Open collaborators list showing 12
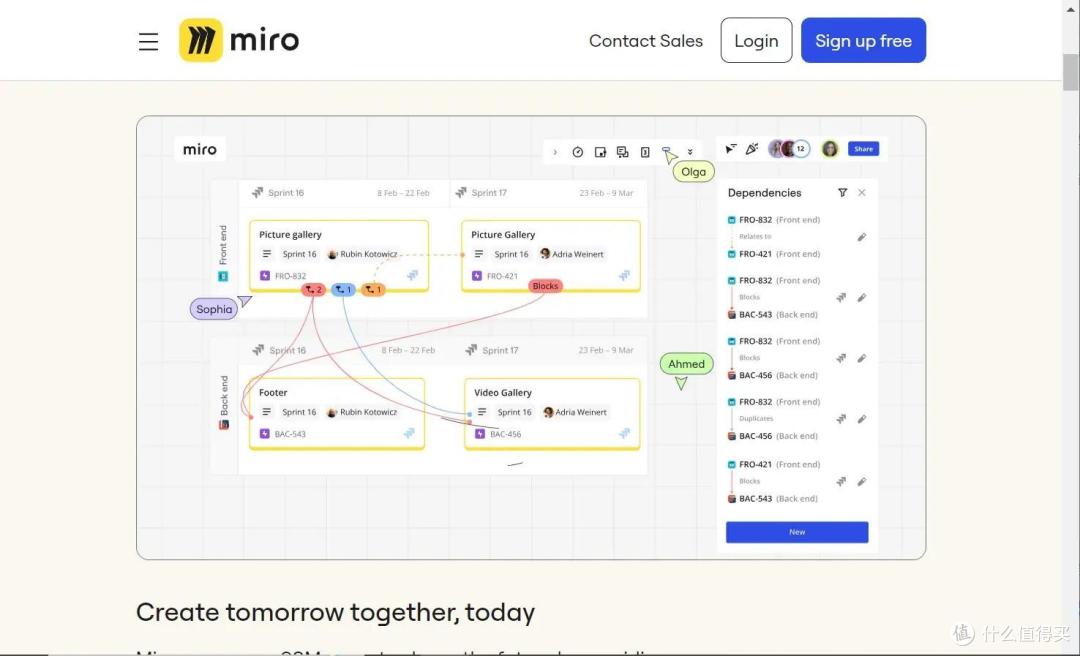1080x656 pixels. click(800, 148)
